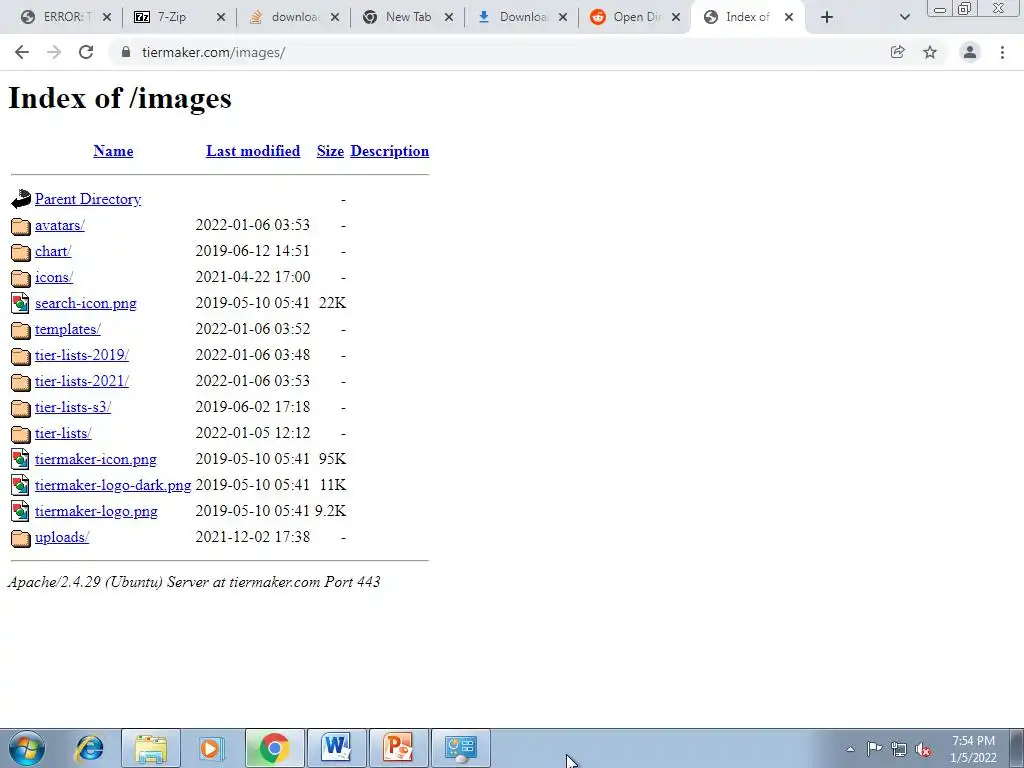Open PowerPoint from the taskbar
The image size is (1024, 768).
[x=399, y=748]
